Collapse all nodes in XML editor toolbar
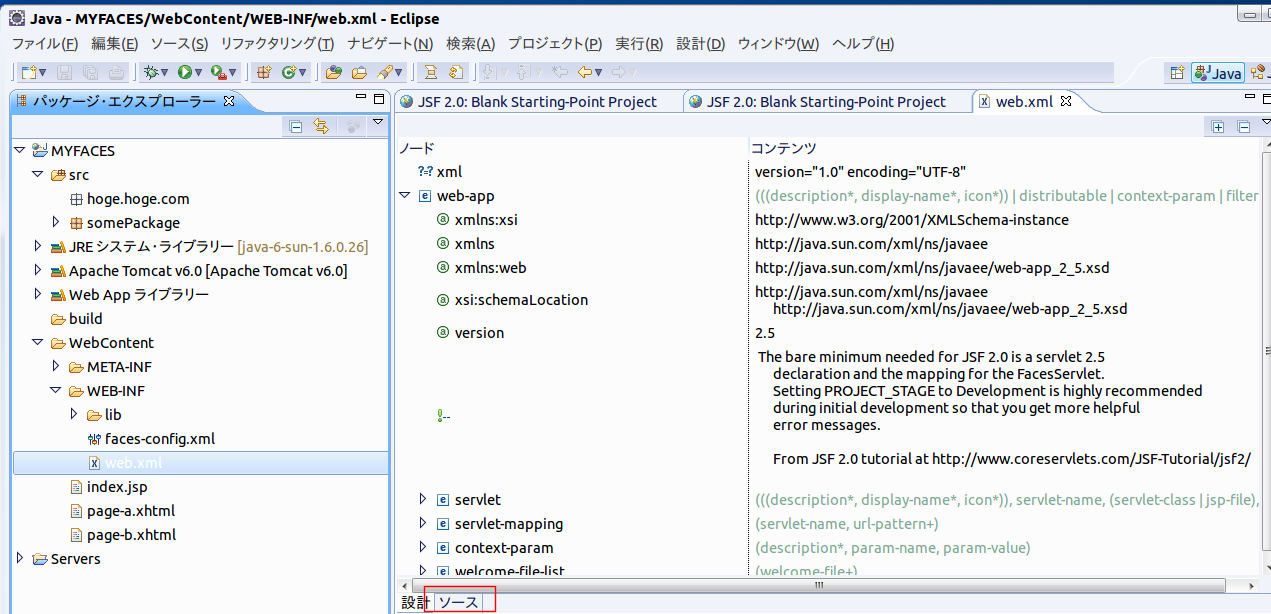 [1244, 127]
